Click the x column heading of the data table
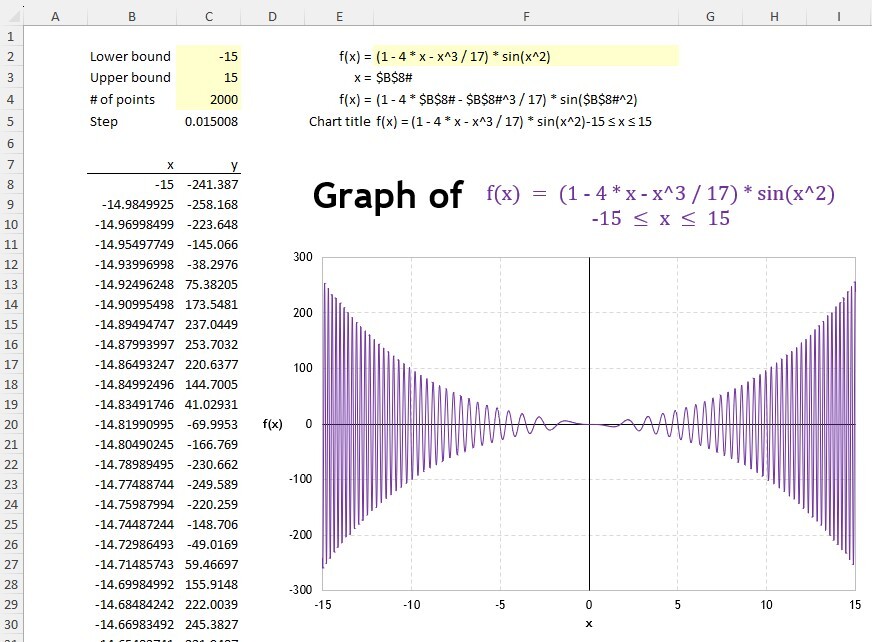872x642 pixels. tap(169, 164)
